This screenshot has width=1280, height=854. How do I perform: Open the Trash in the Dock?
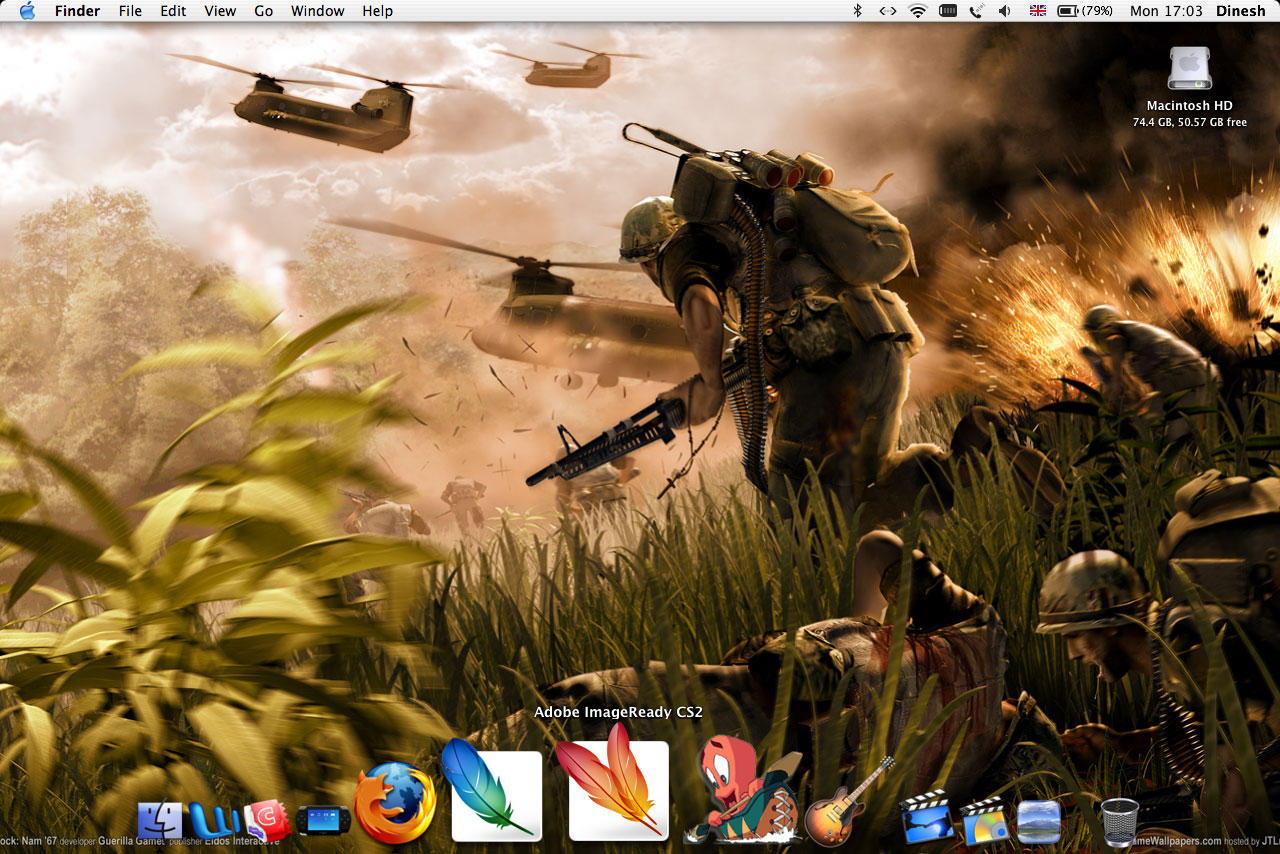click(x=1120, y=821)
